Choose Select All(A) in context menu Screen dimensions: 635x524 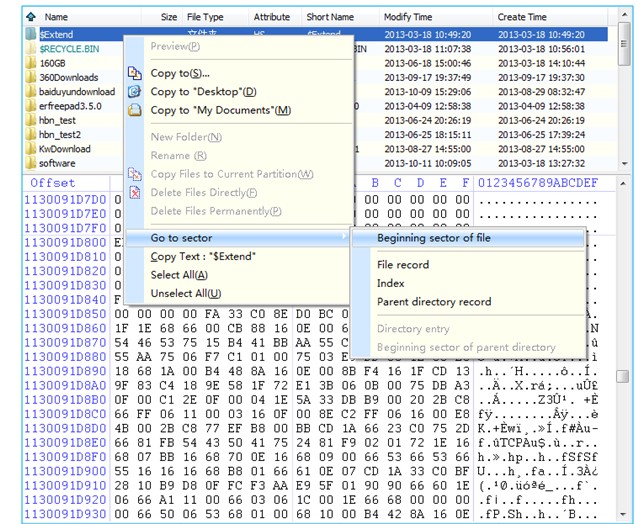(x=179, y=275)
